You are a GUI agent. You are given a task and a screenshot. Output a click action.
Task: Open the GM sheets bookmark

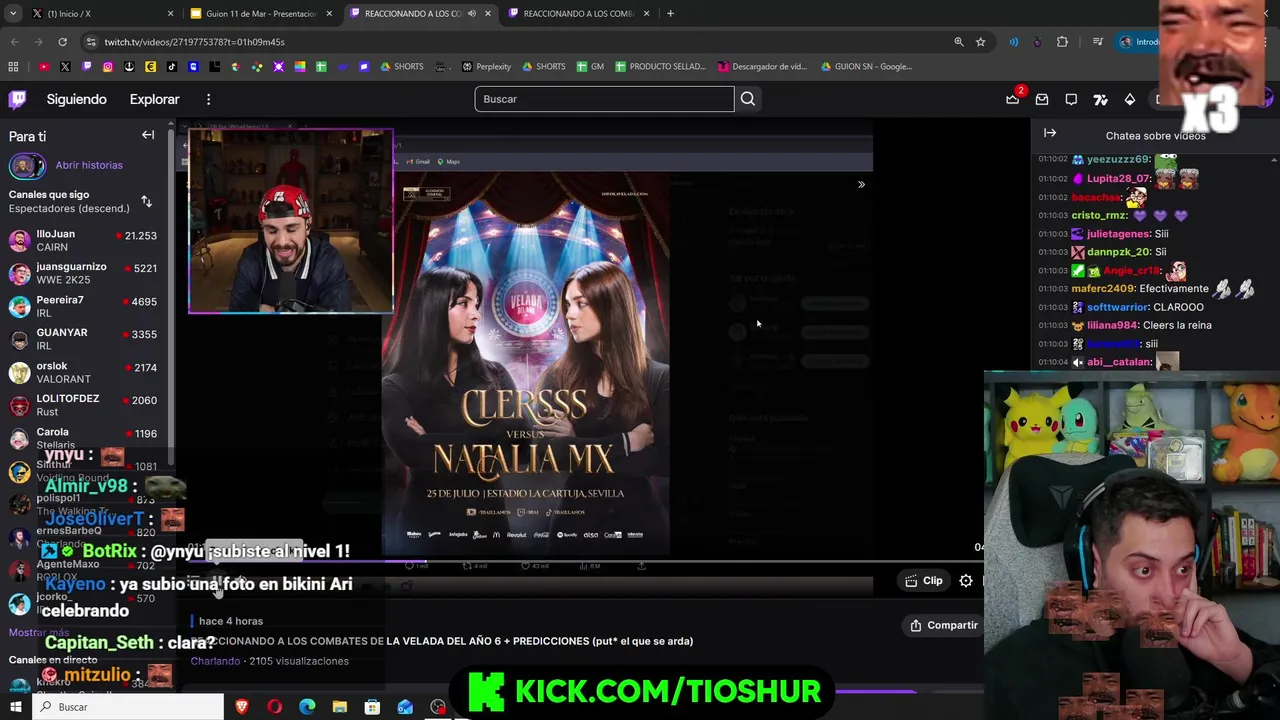(590, 67)
